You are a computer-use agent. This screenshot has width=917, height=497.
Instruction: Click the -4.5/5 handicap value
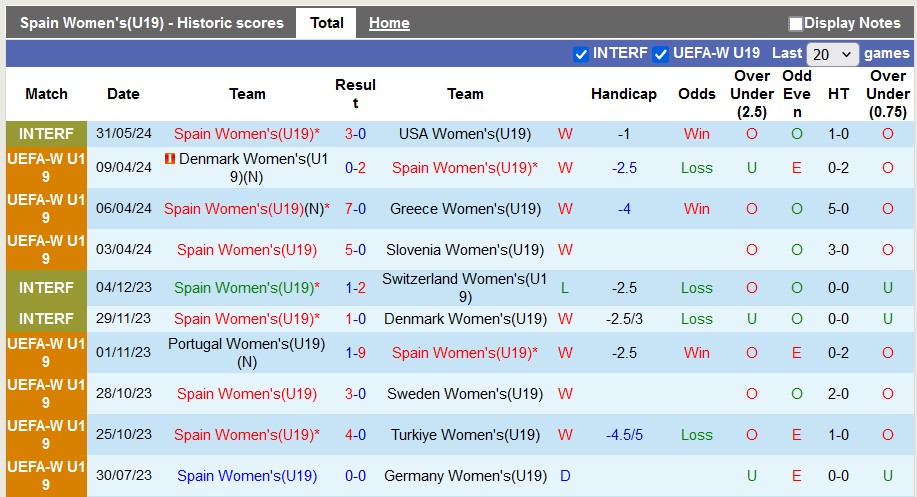point(624,434)
